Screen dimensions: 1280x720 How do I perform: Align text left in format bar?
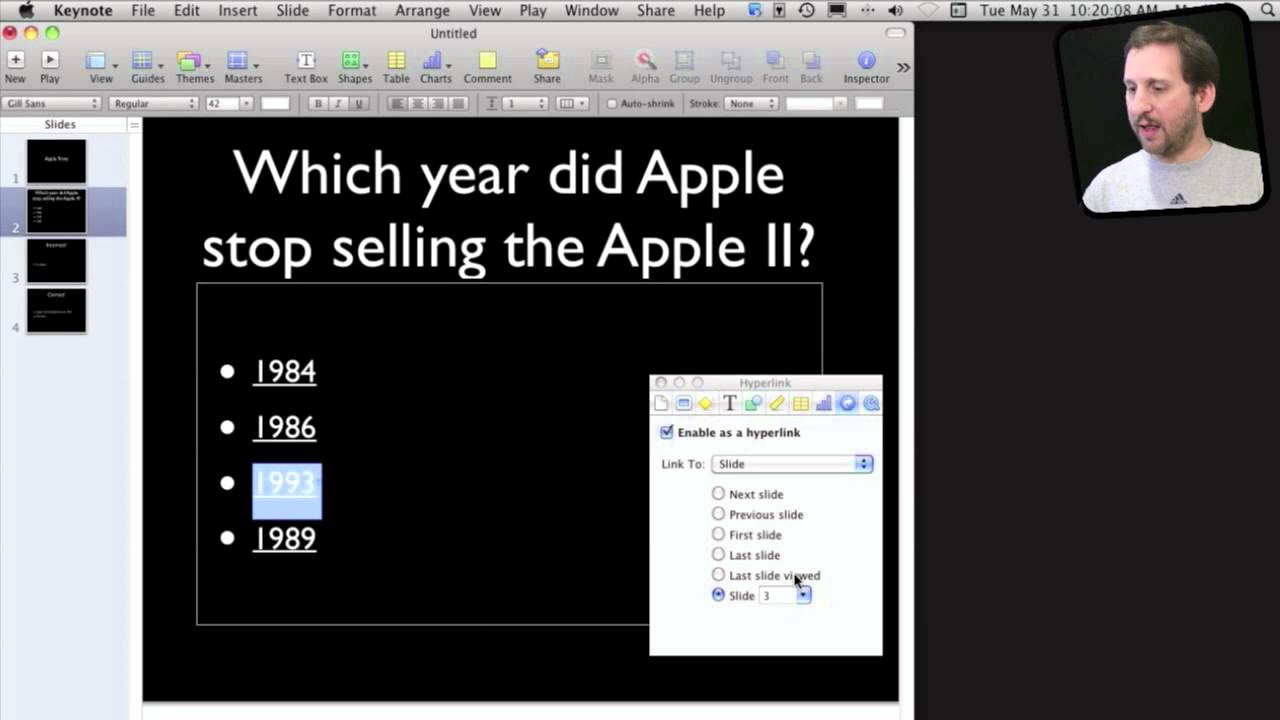397,104
